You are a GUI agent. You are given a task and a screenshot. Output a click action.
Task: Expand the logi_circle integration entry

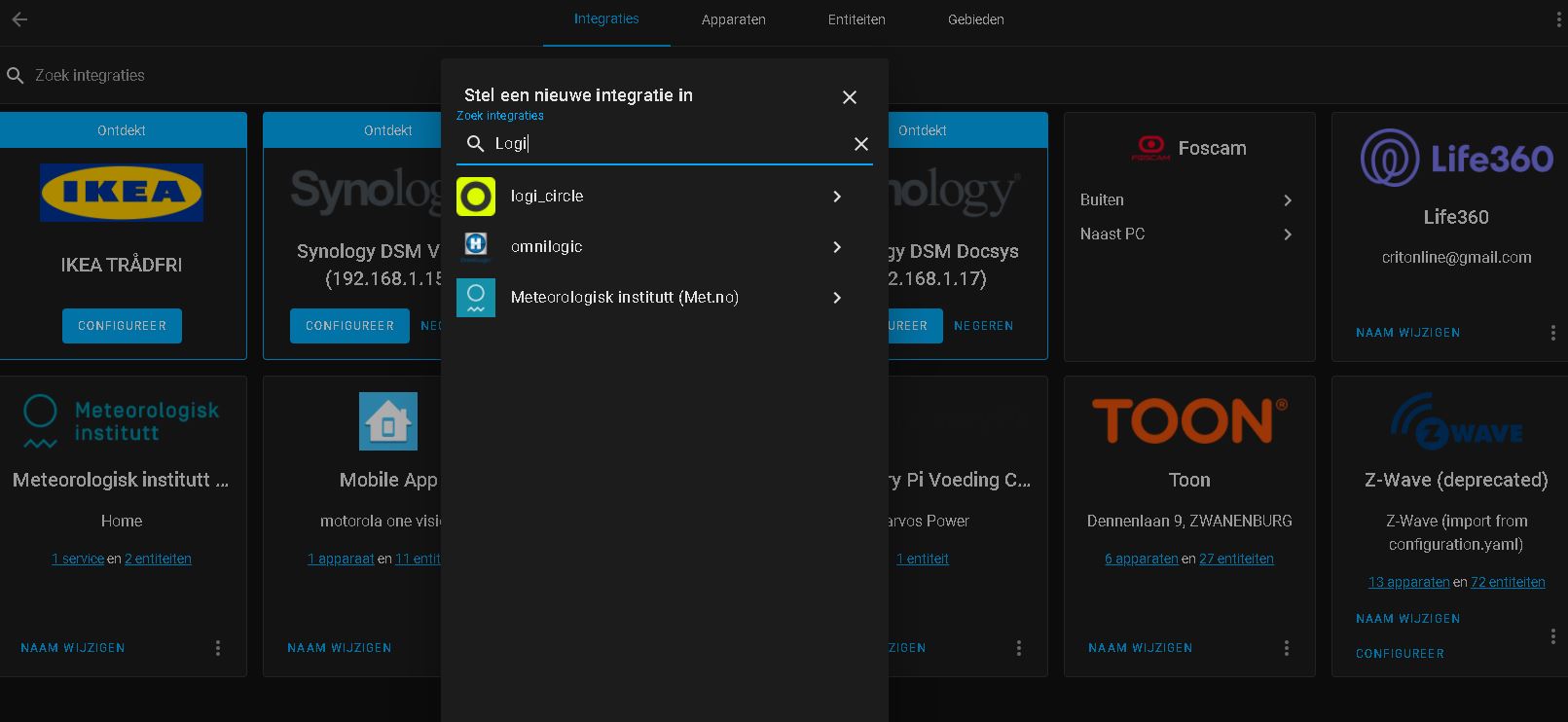(665, 197)
